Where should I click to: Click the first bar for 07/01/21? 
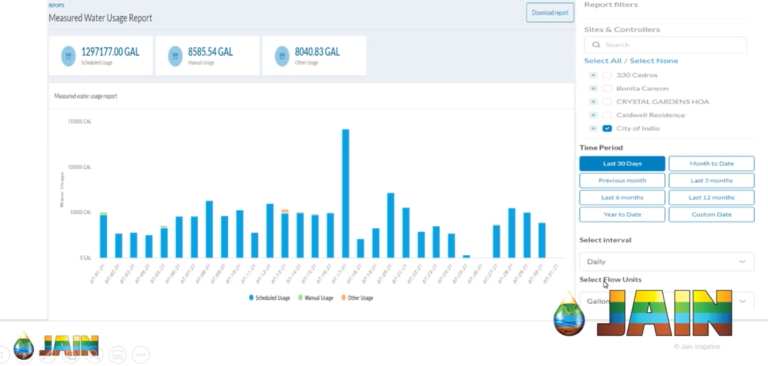[103, 235]
